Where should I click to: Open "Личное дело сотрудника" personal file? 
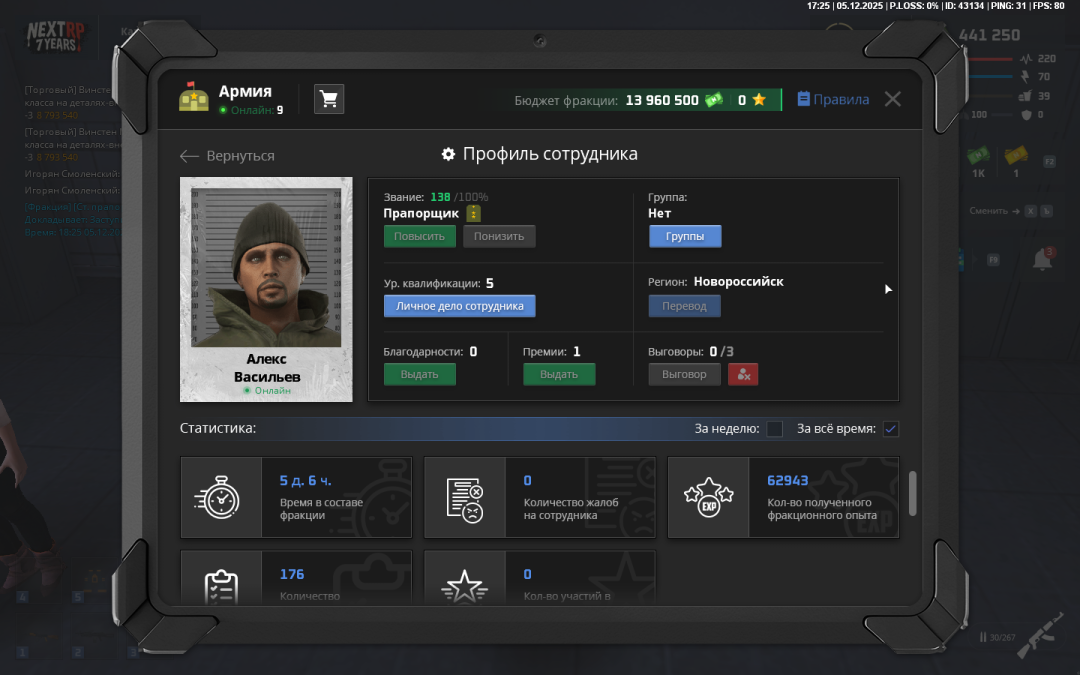coord(460,306)
